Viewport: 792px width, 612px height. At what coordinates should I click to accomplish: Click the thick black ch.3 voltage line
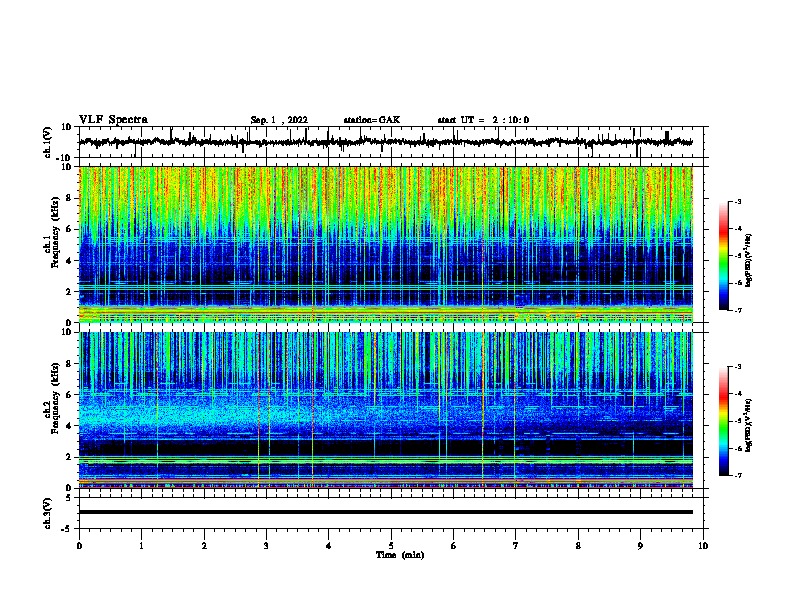[x=386, y=512]
